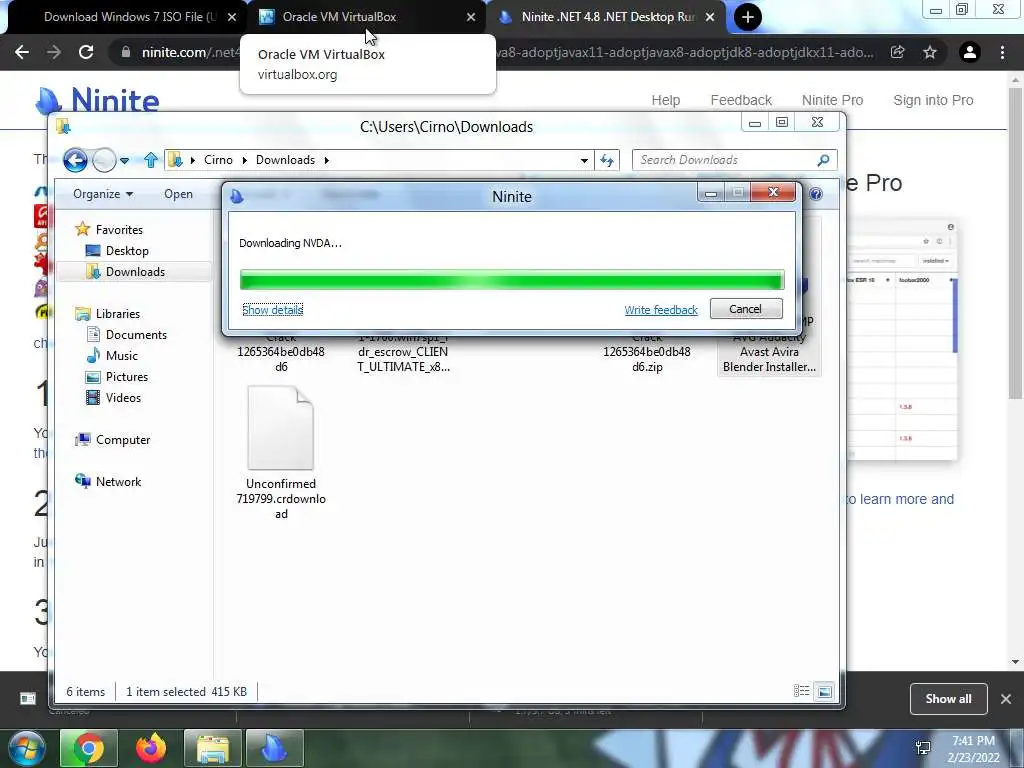Click the Ninite download progress bar
1024x768 pixels.
point(512,281)
